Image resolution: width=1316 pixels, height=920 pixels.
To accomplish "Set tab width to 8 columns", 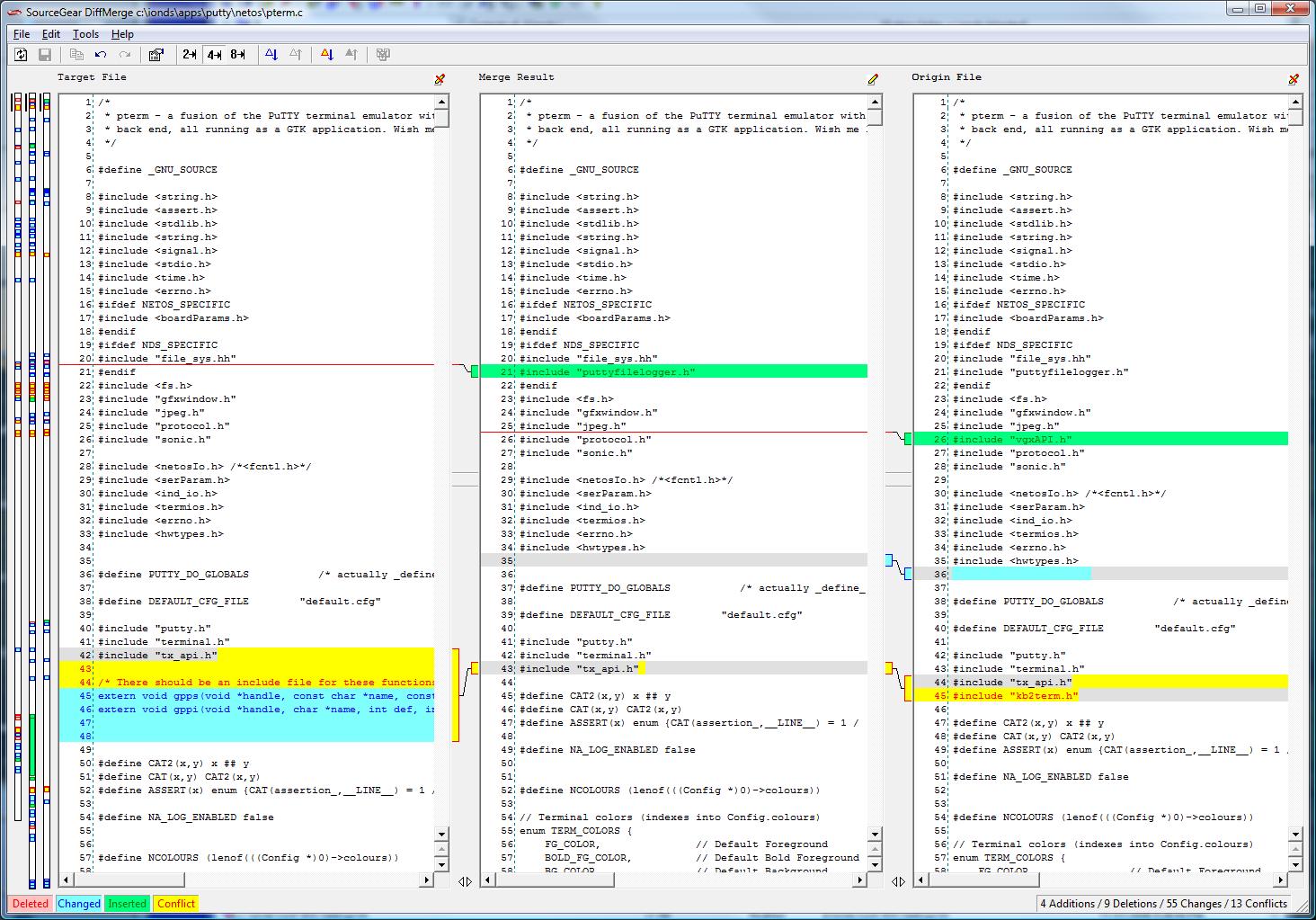I will click(238, 55).
